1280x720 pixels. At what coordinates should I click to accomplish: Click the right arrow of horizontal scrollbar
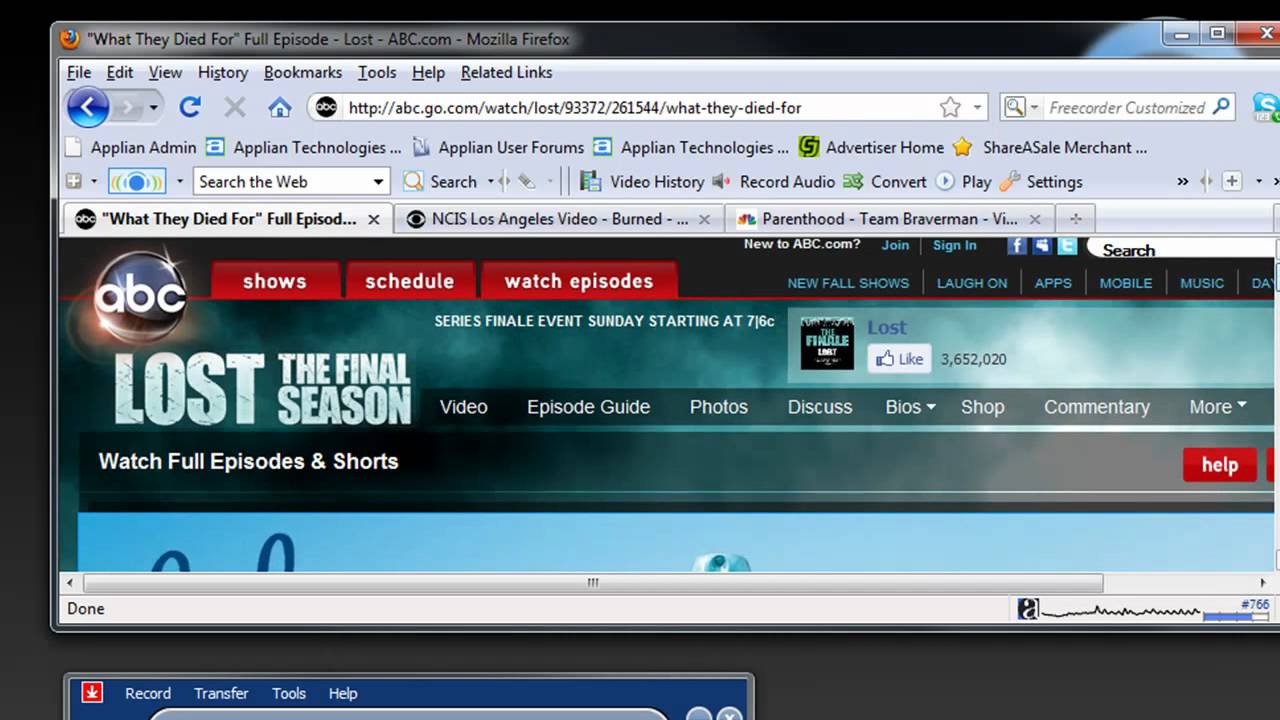(1263, 583)
